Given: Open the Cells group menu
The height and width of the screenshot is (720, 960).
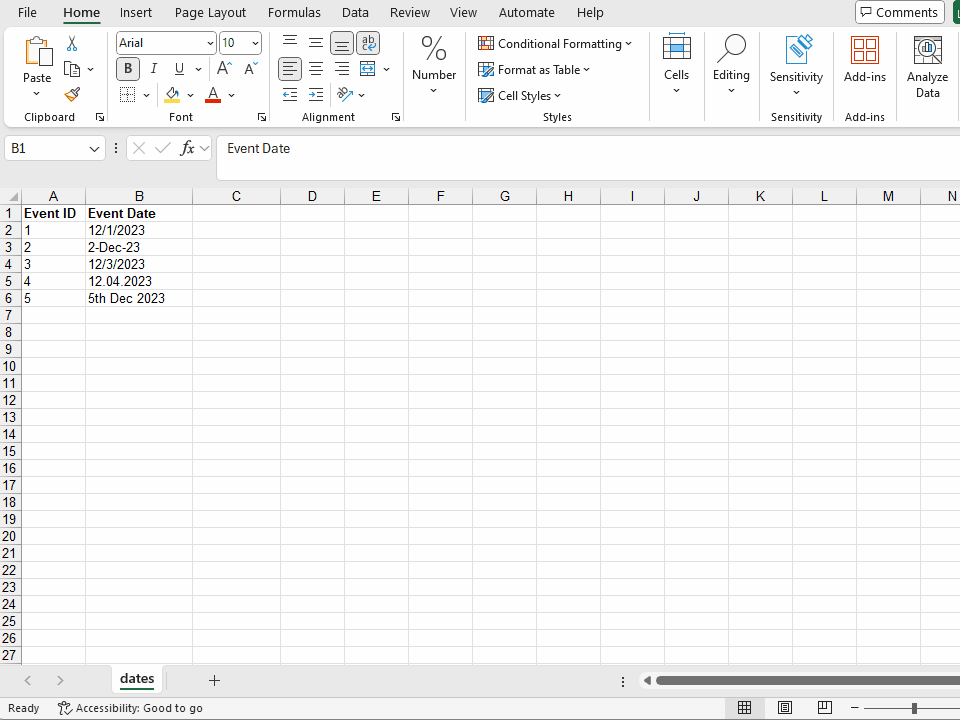Looking at the screenshot, I should pos(677,64).
